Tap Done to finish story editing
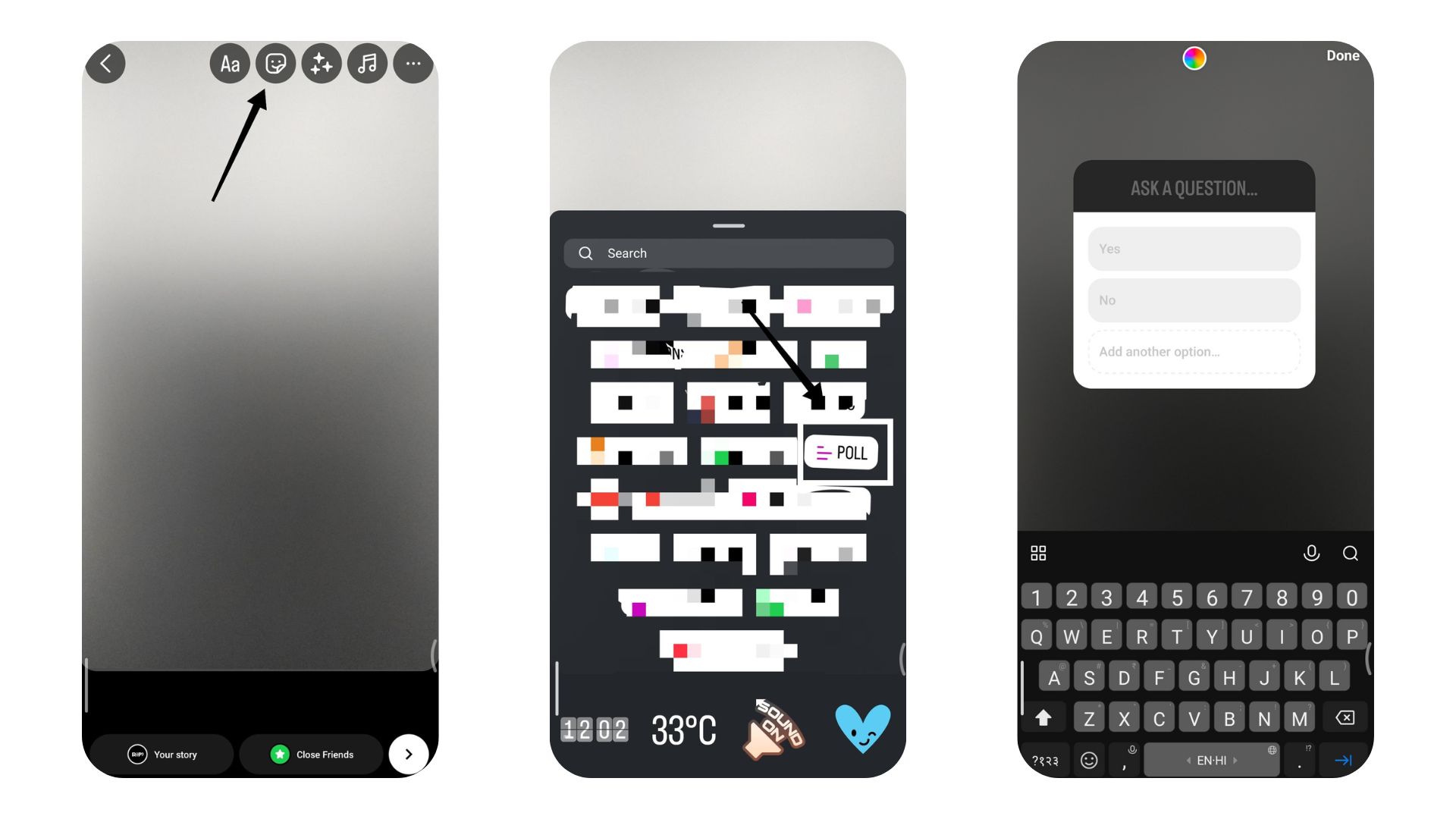 (x=1341, y=56)
